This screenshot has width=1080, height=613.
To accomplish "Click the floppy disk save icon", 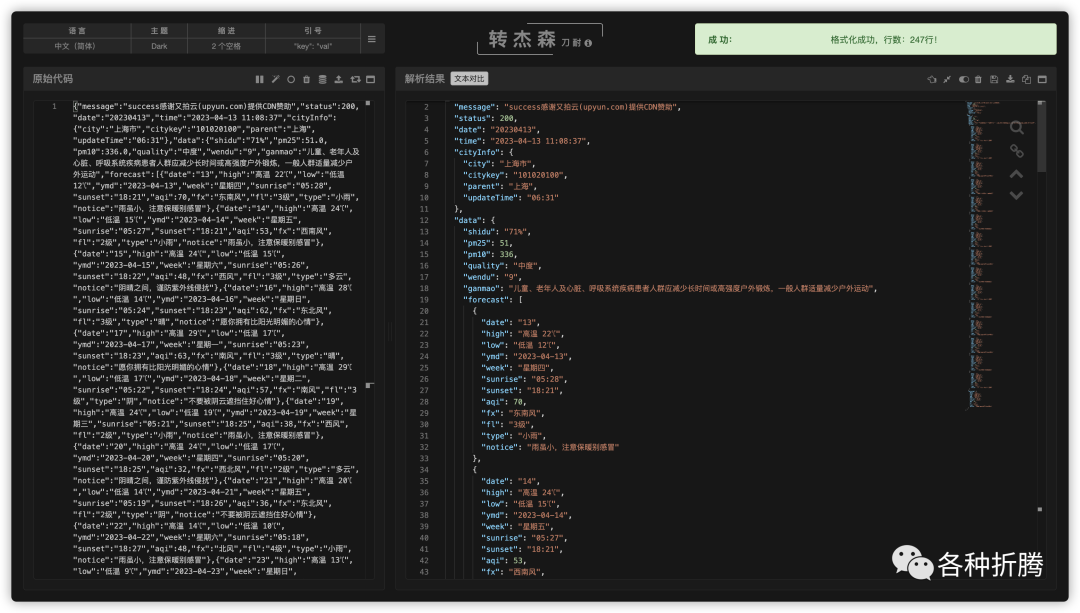I will [x=994, y=79].
